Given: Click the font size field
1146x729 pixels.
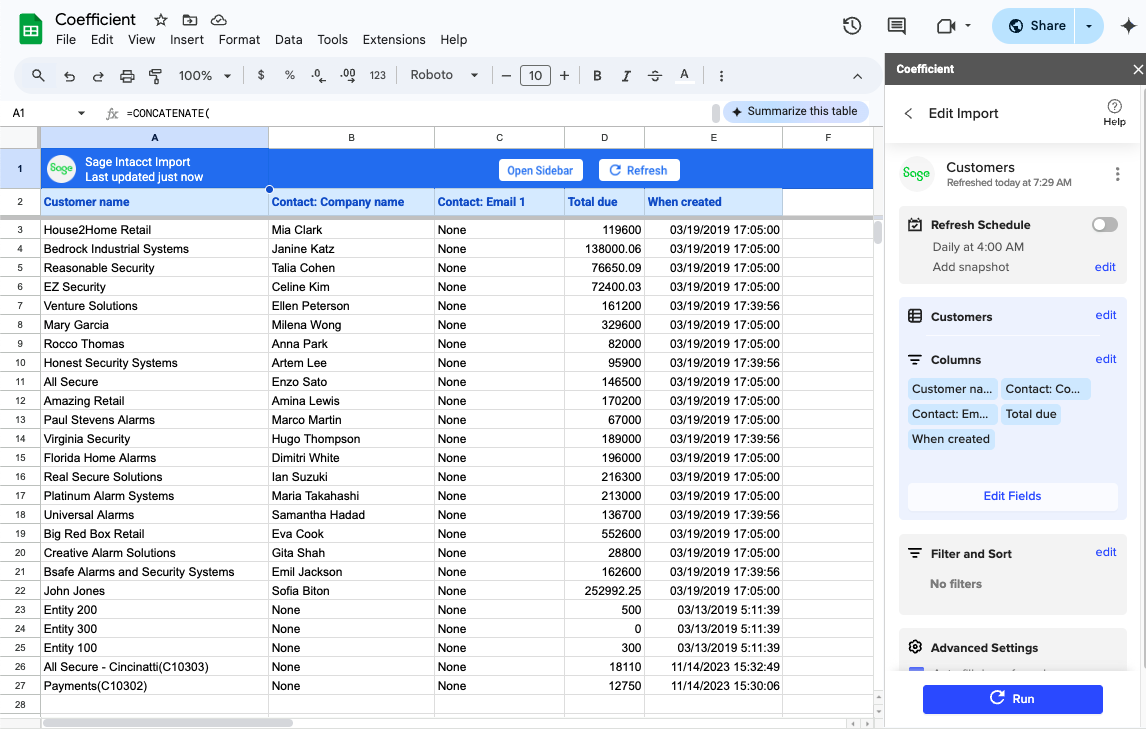Looking at the screenshot, I should (x=535, y=75).
